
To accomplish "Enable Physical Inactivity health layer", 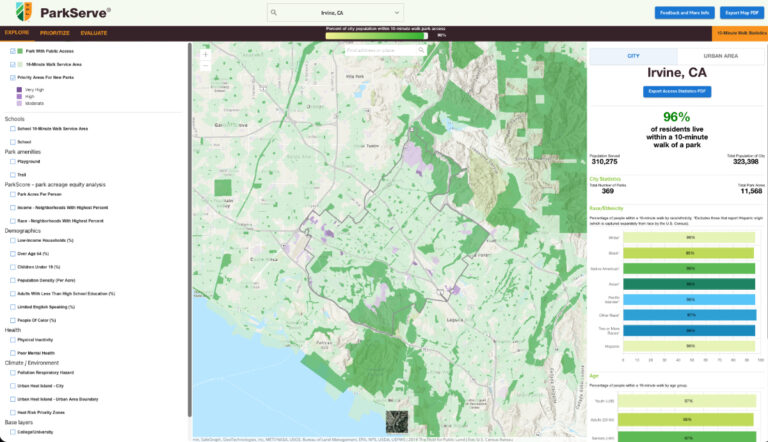I will coord(13,339).
